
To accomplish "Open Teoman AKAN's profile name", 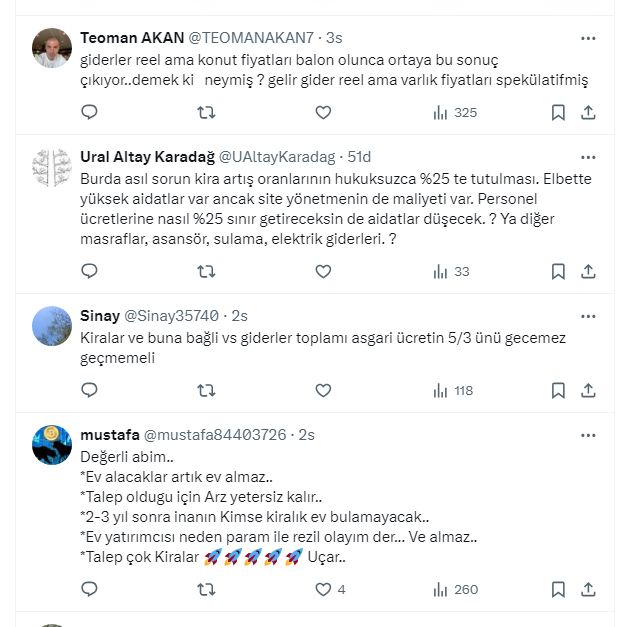I will (132, 38).
